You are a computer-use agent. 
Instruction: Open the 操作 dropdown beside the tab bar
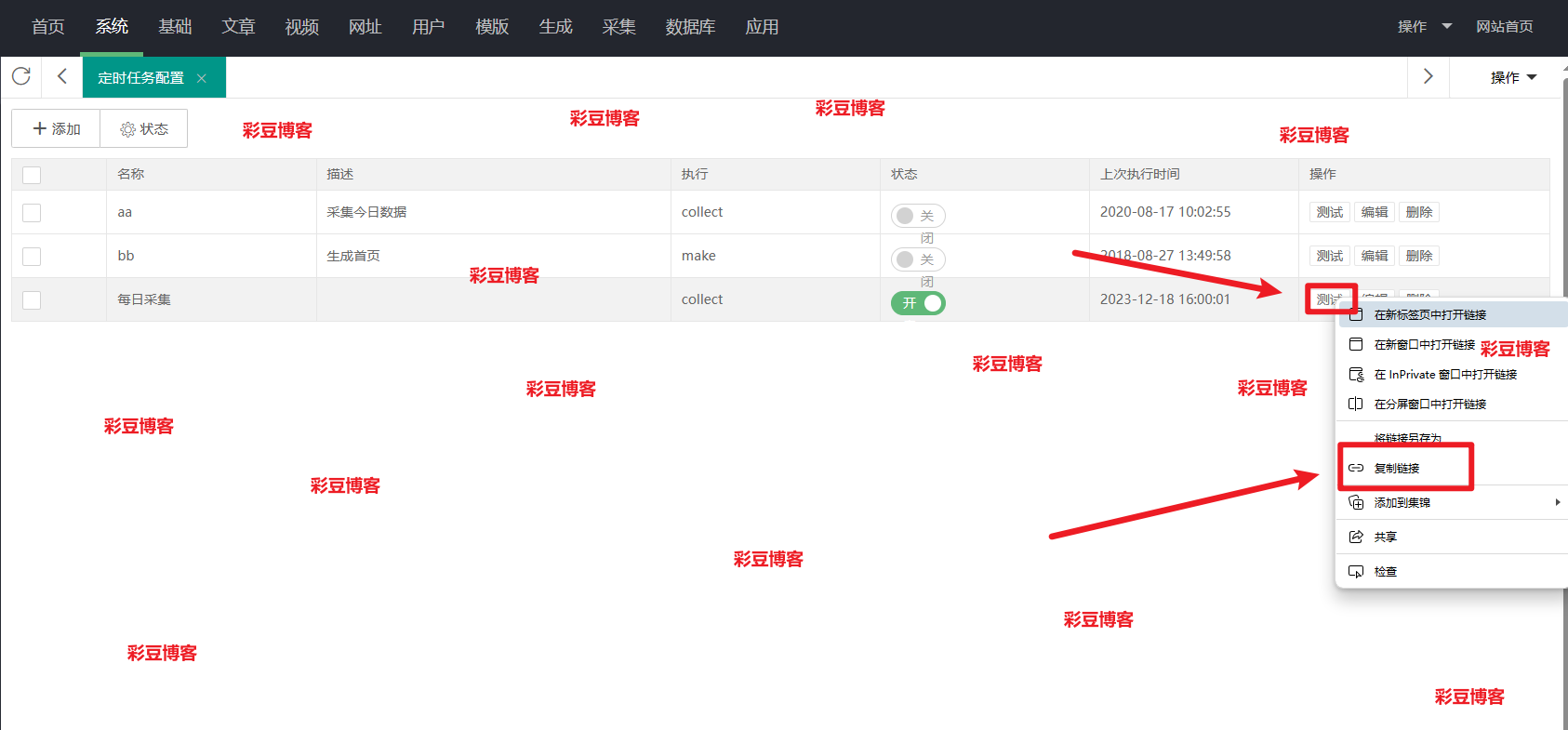pyautogui.click(x=1513, y=77)
